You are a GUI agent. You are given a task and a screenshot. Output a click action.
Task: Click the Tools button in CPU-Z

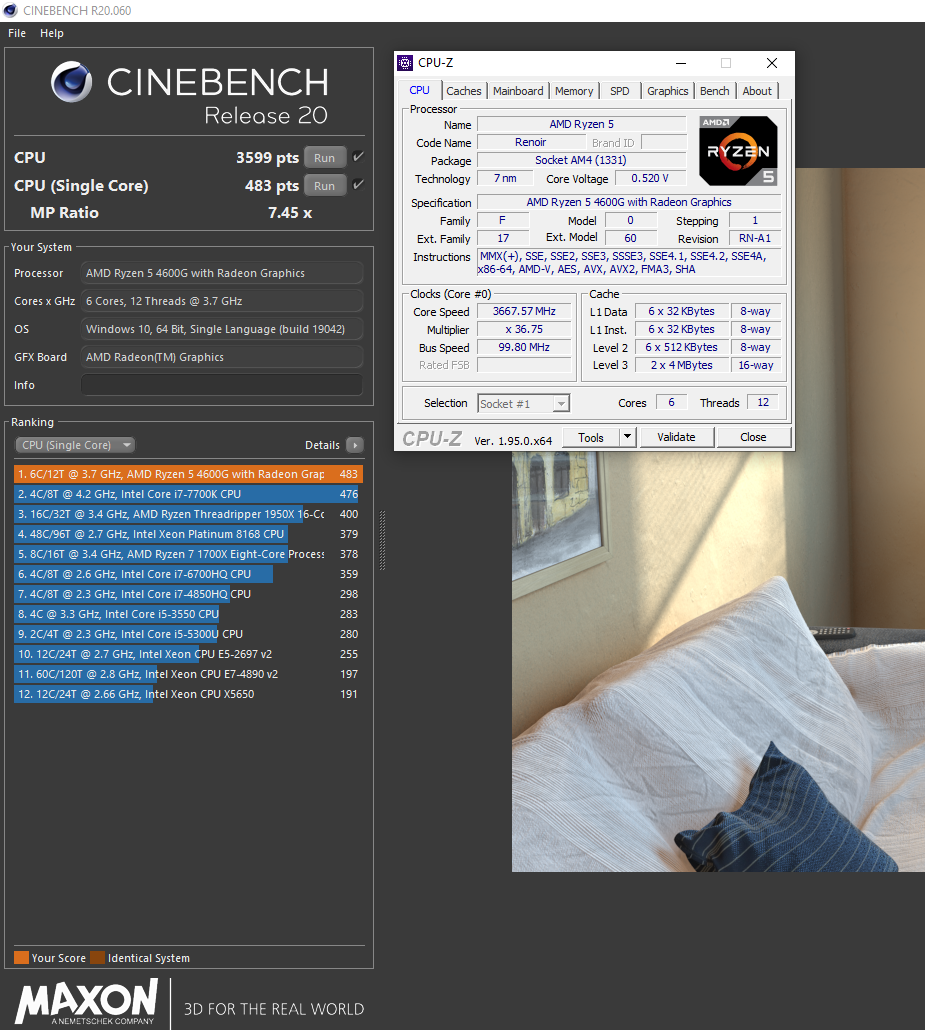click(x=591, y=437)
